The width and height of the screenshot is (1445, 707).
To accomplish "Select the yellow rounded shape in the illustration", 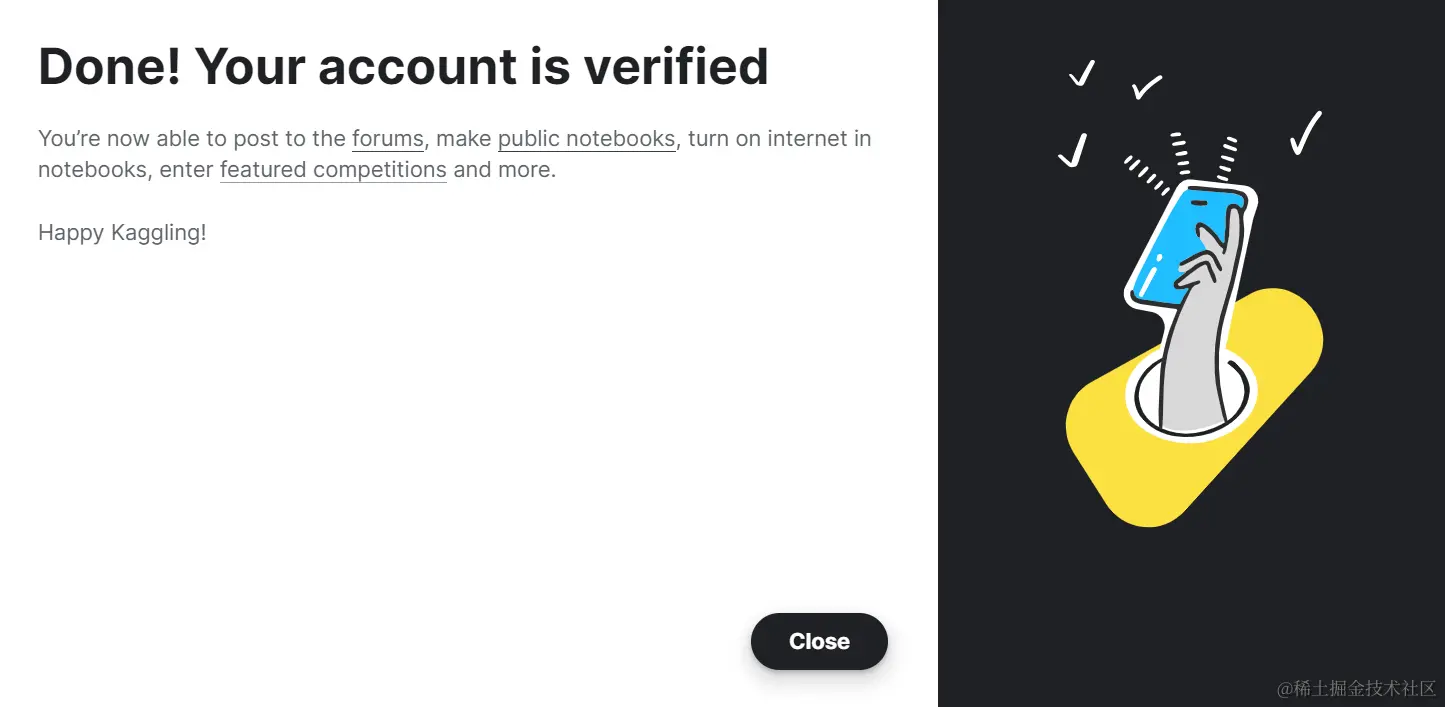I will tap(1120, 460).
